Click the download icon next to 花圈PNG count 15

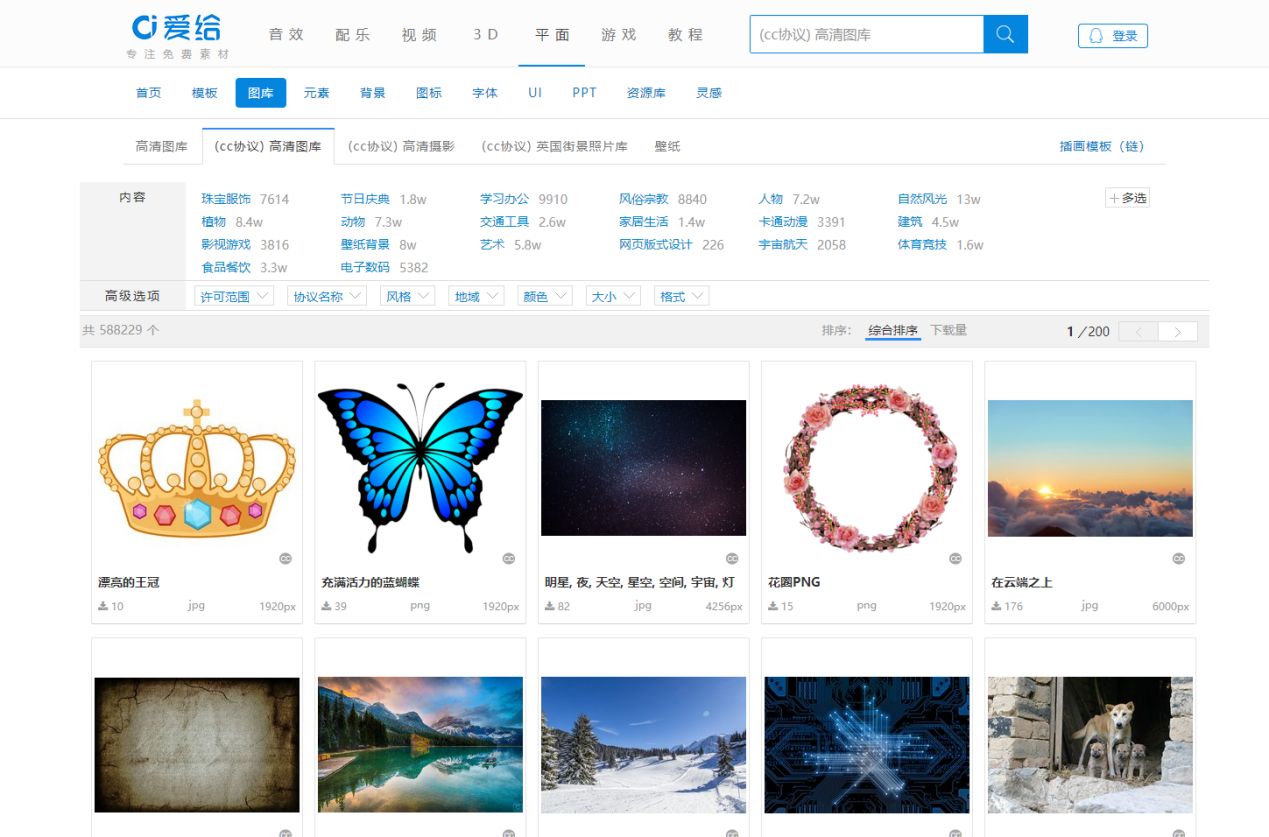click(x=773, y=604)
